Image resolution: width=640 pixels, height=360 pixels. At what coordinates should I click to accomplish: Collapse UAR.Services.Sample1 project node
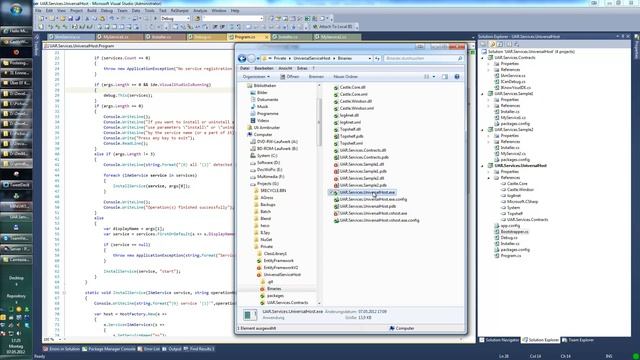482,94
